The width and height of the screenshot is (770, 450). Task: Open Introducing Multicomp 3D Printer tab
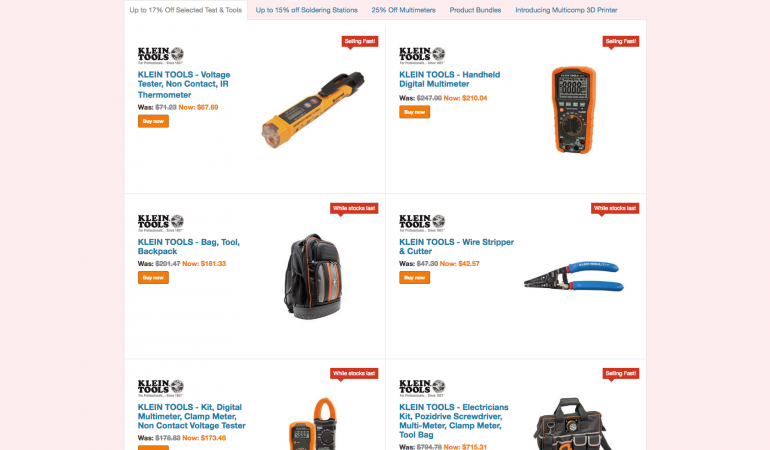pyautogui.click(x=566, y=10)
